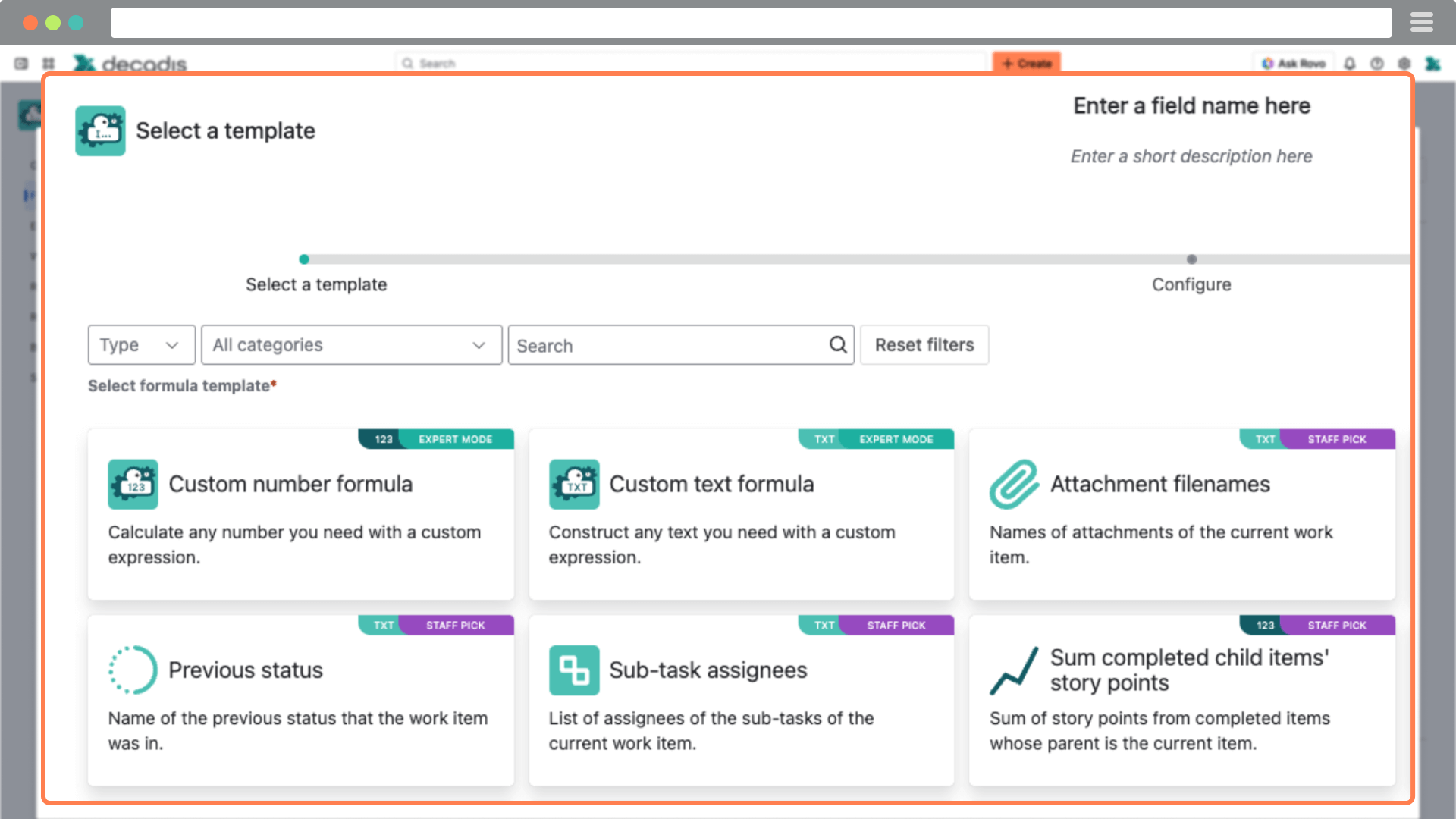Click the Enter a short description field
The width and height of the screenshot is (1456, 819).
point(1191,156)
